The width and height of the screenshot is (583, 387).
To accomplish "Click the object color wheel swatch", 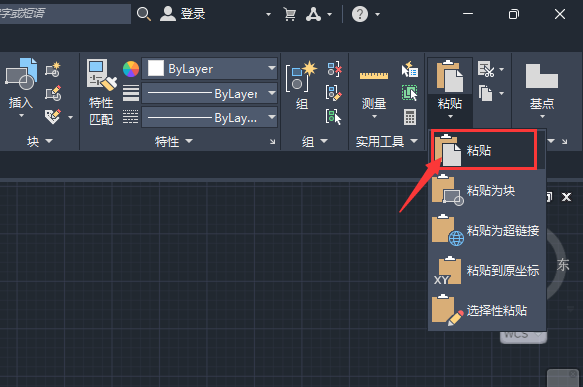I will [x=131, y=69].
